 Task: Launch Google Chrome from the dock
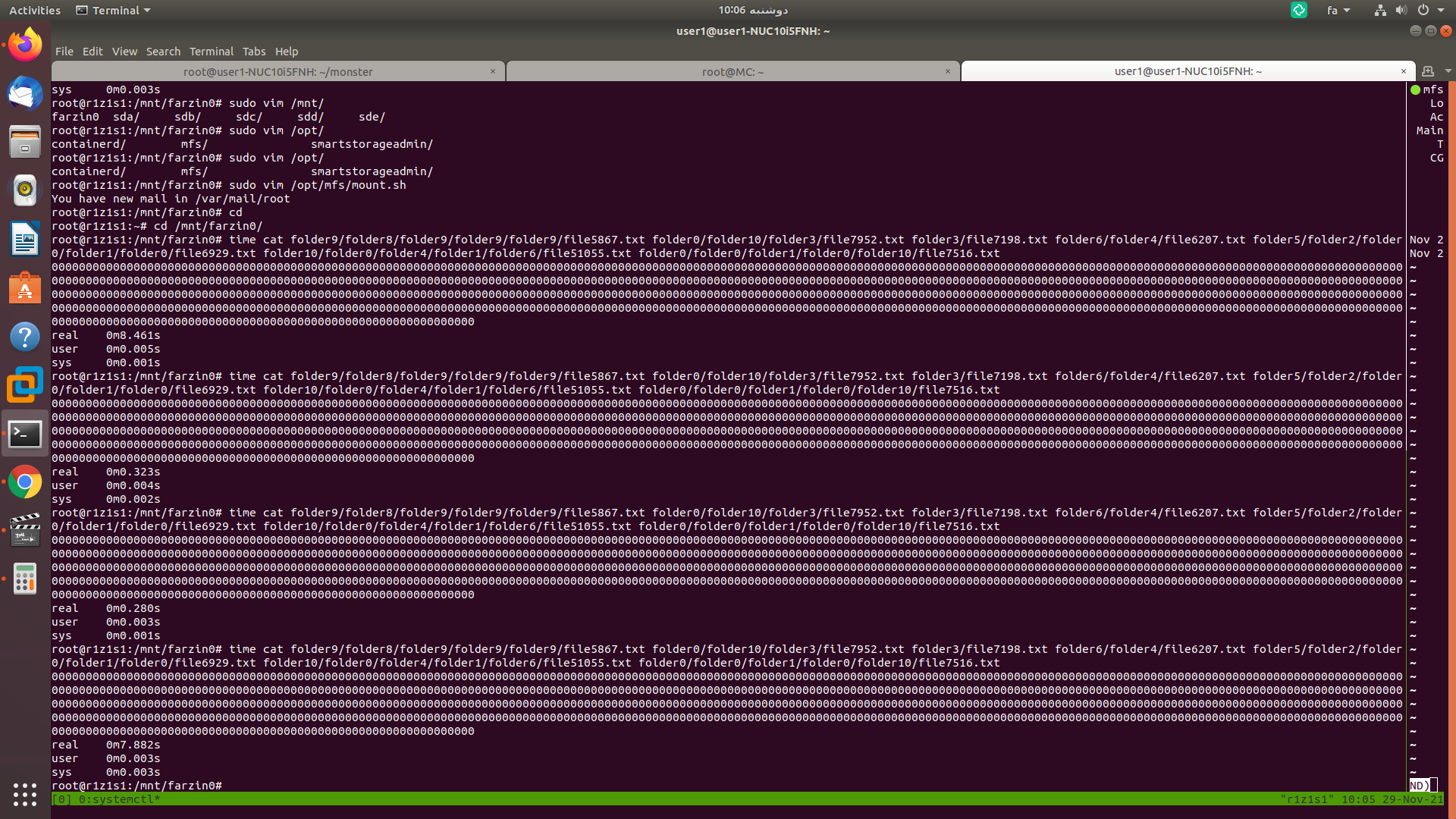tap(25, 482)
